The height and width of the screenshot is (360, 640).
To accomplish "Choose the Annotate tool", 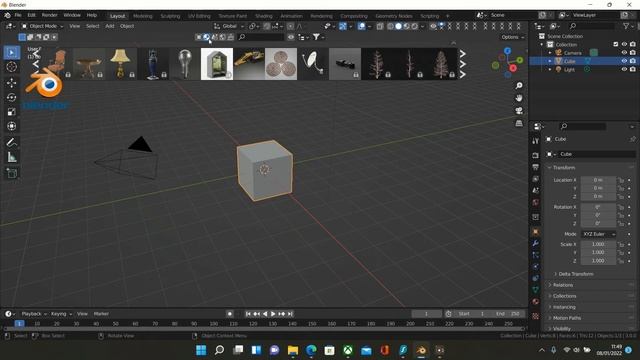I will point(12,142).
